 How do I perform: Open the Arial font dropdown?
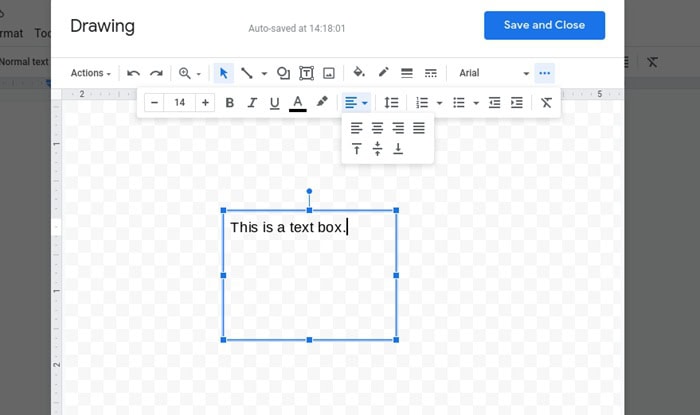click(493, 73)
